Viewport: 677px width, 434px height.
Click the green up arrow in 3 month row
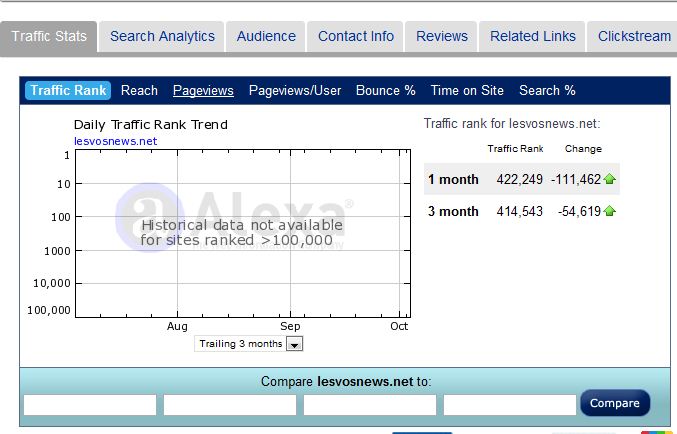610,211
